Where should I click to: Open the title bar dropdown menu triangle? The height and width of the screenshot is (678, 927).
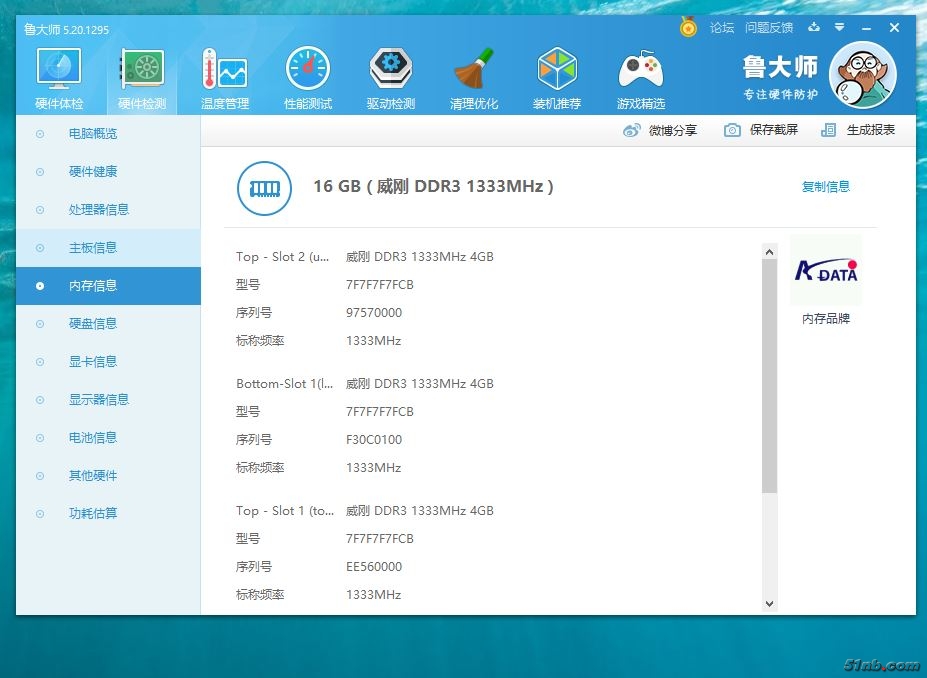pyautogui.click(x=840, y=27)
